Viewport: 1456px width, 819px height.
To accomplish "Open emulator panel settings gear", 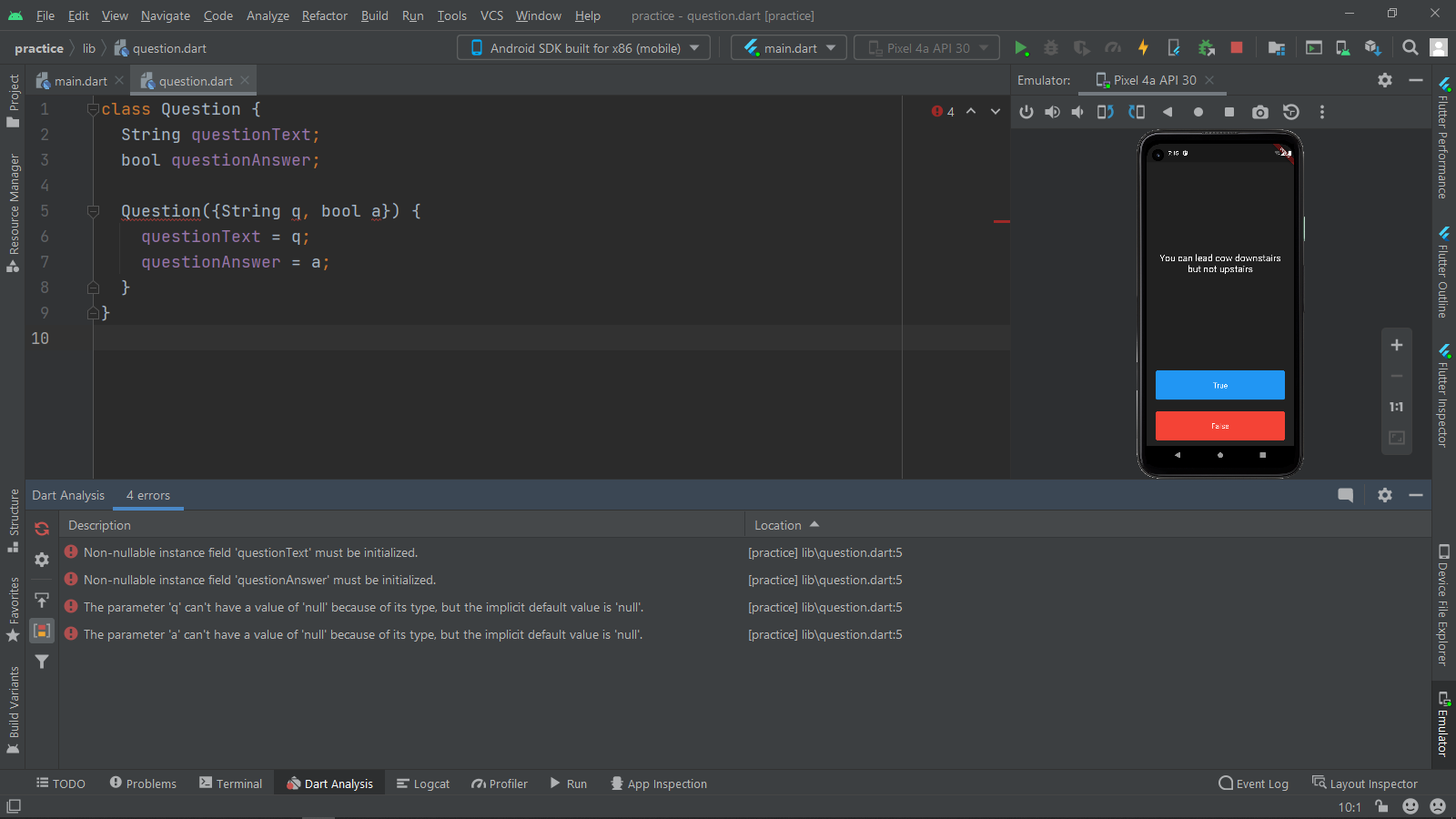I will pos(1385,80).
